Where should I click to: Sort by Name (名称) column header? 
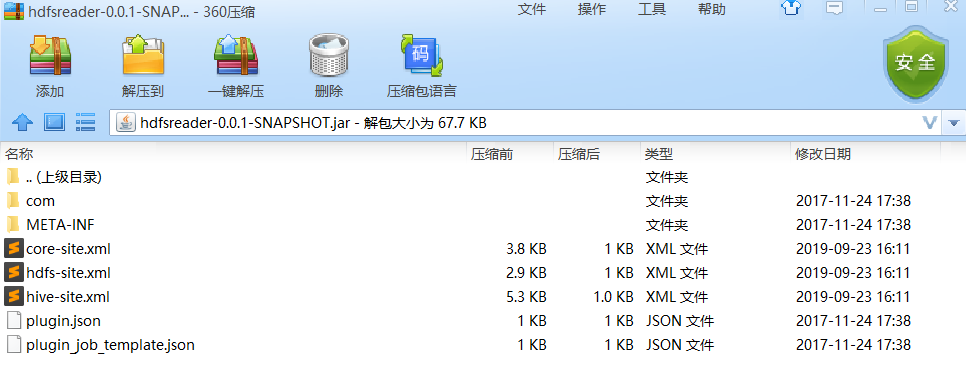click(x=18, y=154)
